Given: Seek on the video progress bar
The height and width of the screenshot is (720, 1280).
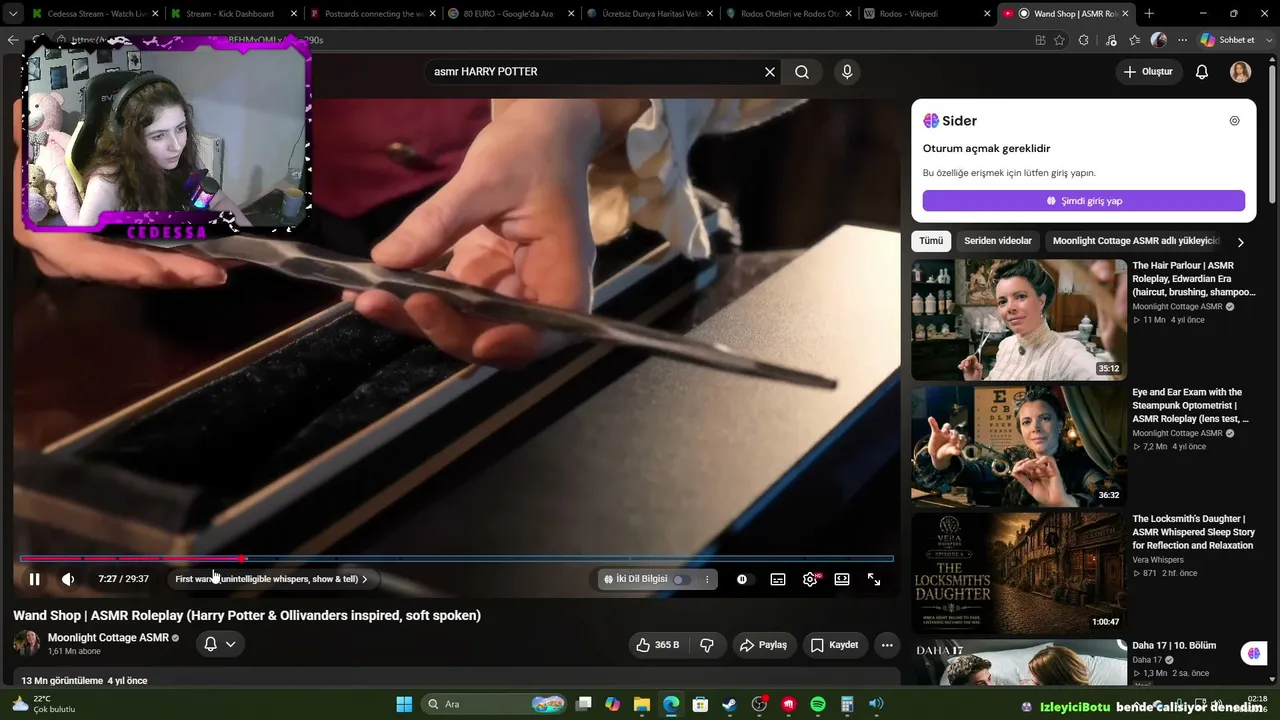Looking at the screenshot, I should (456, 558).
